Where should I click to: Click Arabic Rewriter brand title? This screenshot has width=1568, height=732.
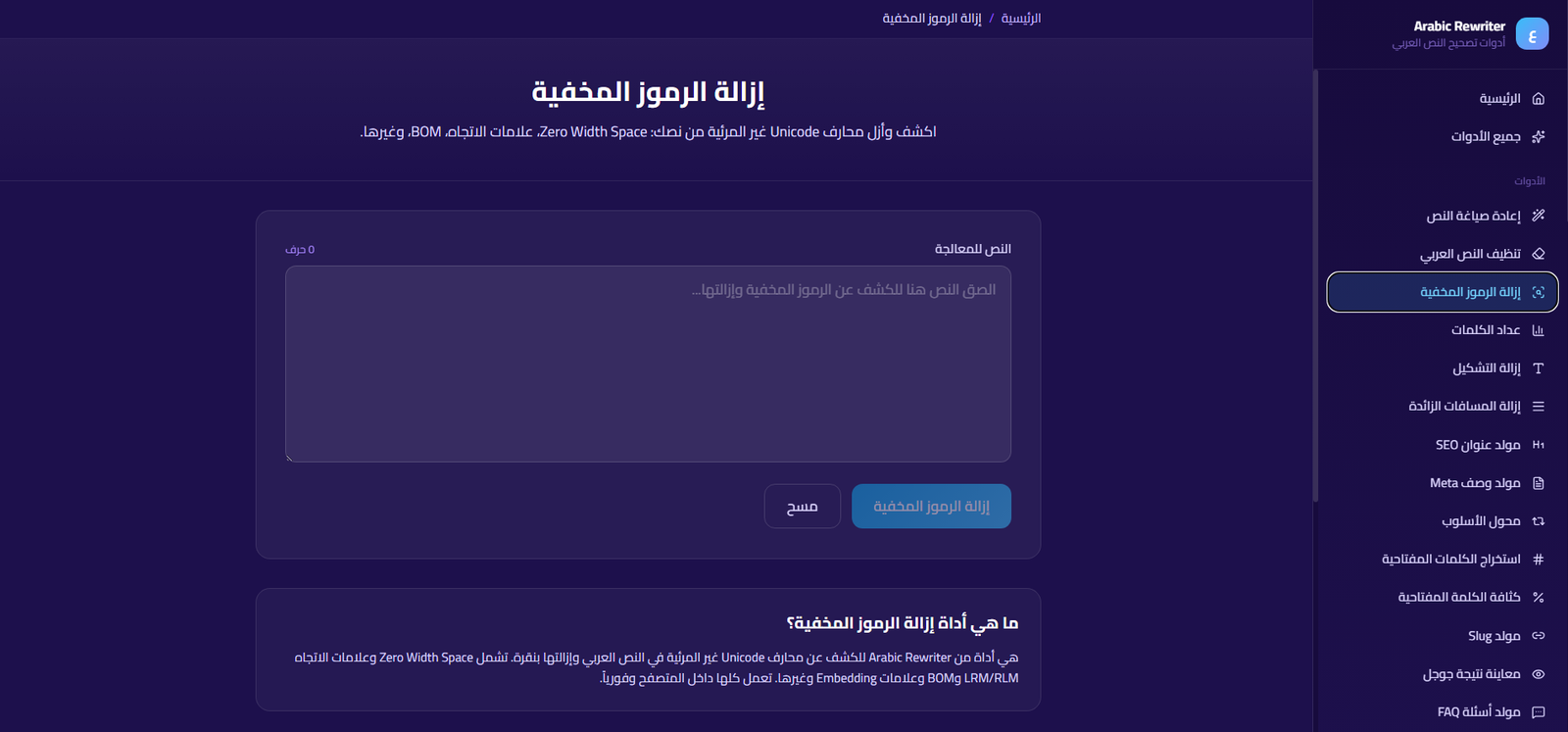1459,26
